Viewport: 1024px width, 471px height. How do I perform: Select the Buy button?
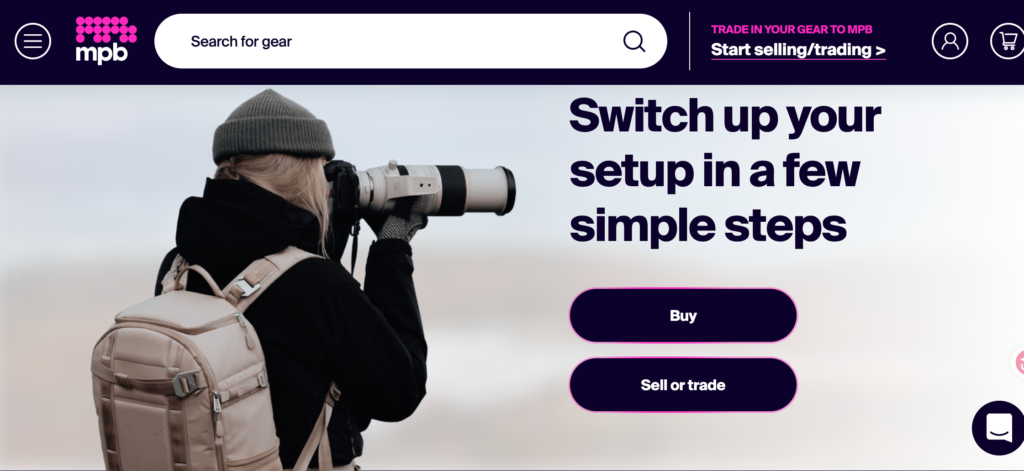[x=683, y=316]
